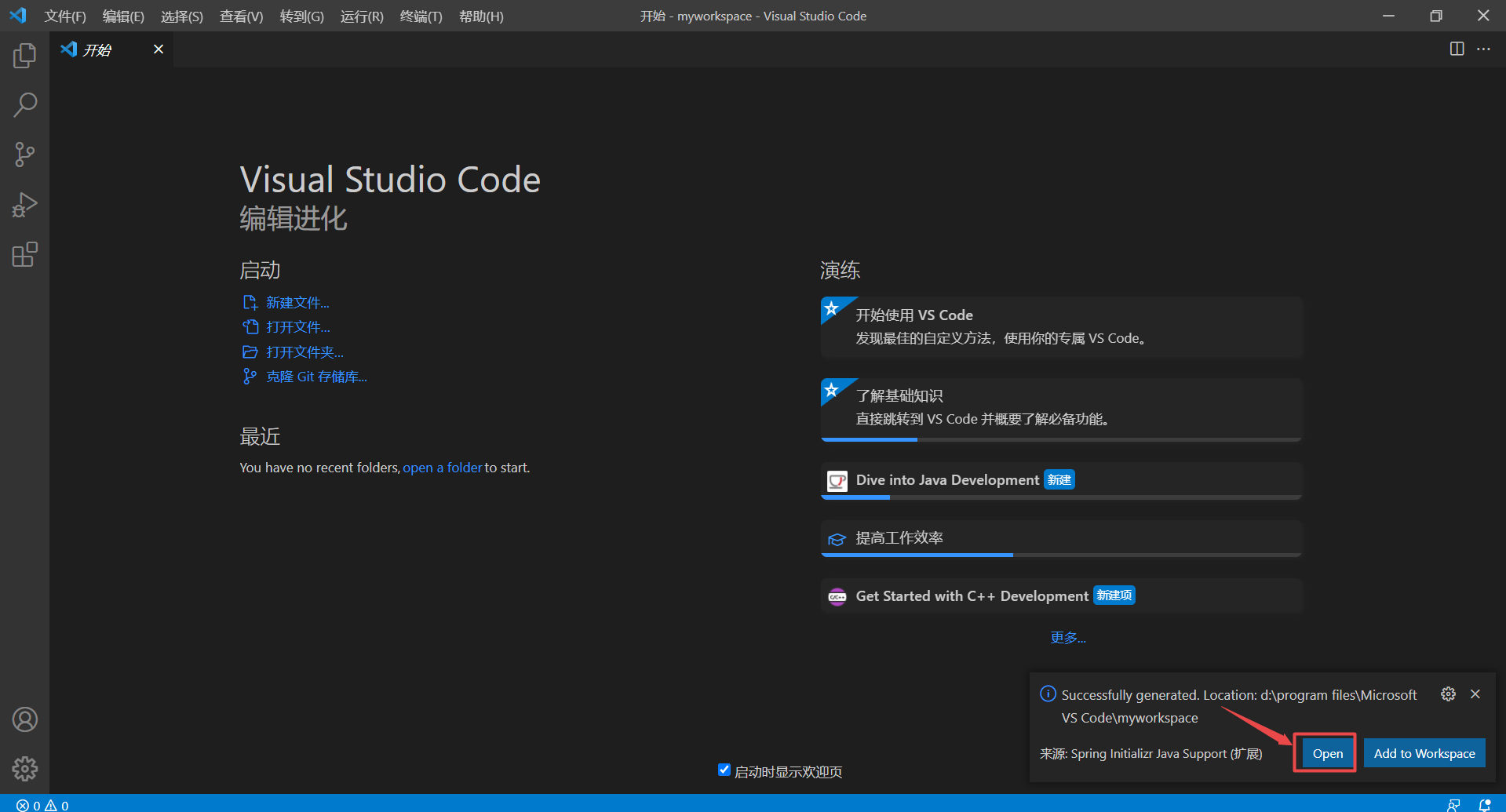The image size is (1506, 812).
Task: Click the open file icon beside 打开文件
Action: point(250,327)
